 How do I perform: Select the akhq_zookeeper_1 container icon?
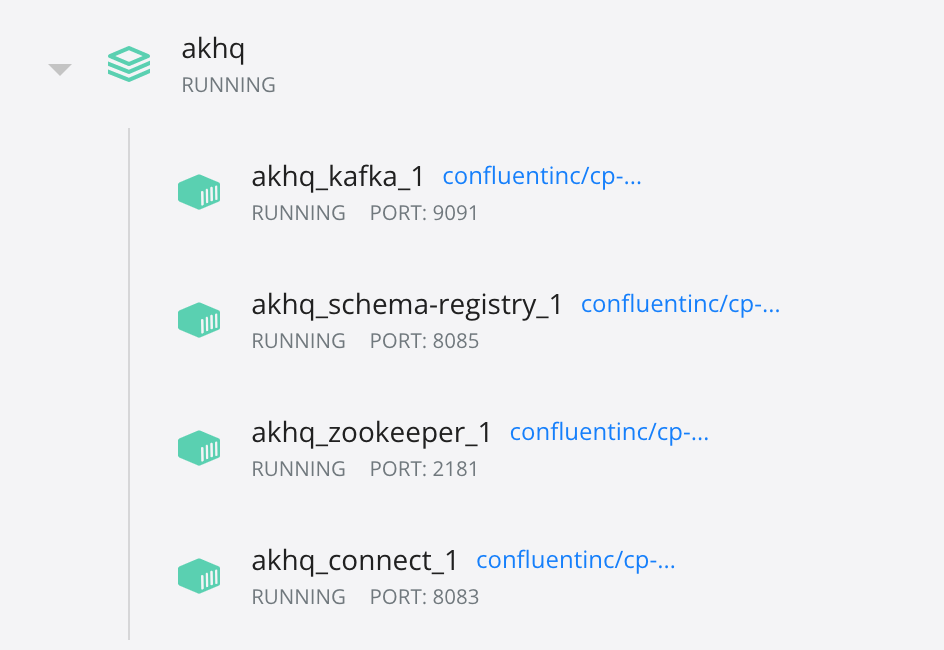tap(199, 447)
